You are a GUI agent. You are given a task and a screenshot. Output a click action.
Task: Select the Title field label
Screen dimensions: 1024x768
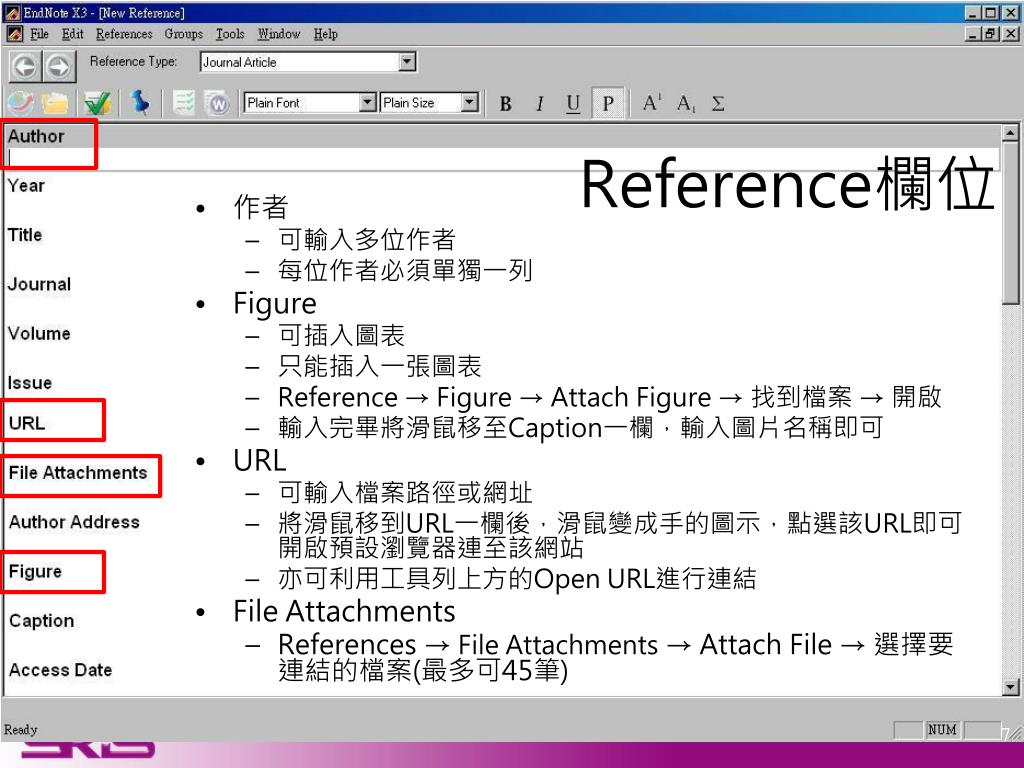[x=25, y=234]
